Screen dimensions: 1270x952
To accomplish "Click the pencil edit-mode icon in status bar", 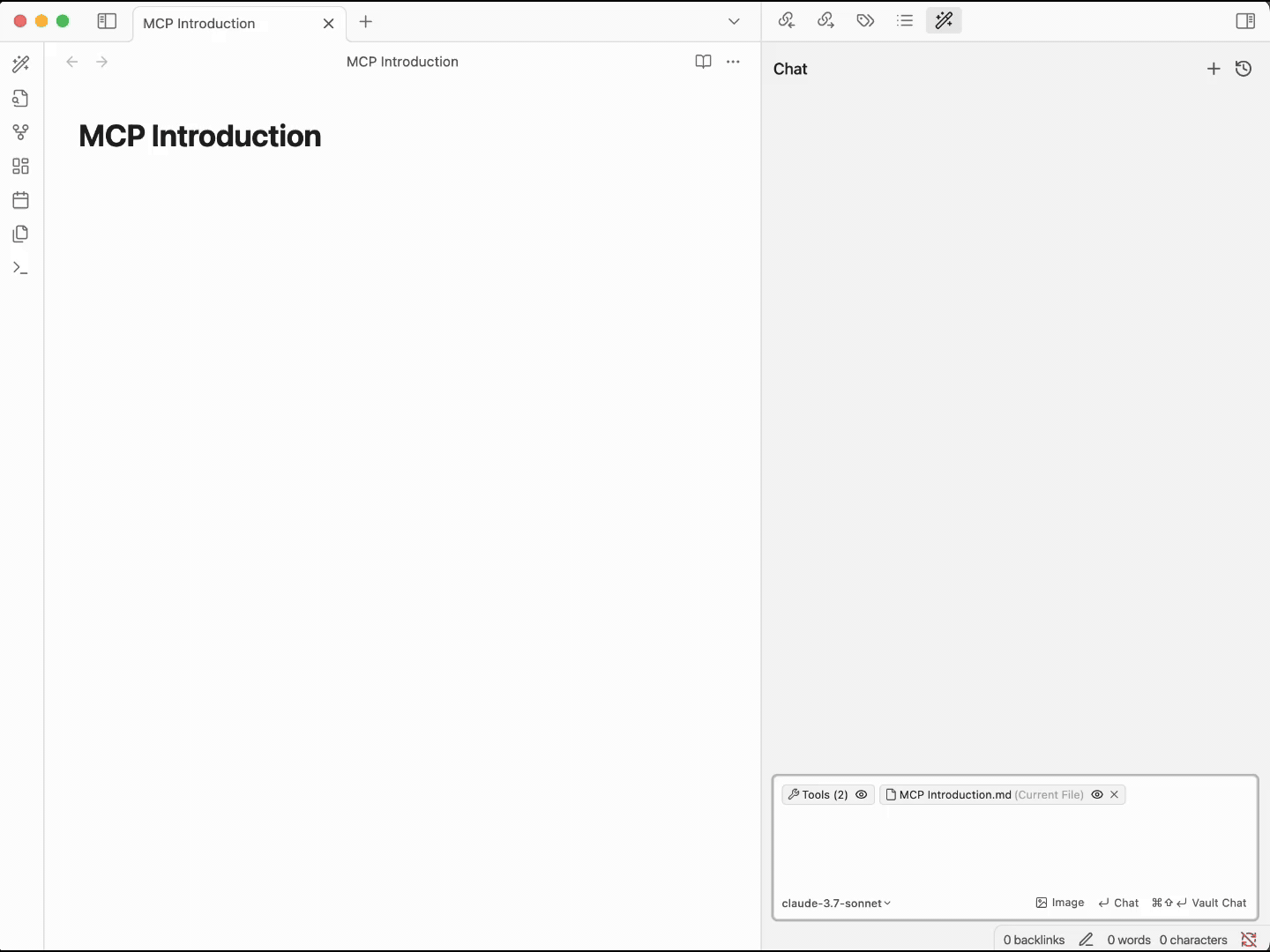I will click(x=1086, y=940).
